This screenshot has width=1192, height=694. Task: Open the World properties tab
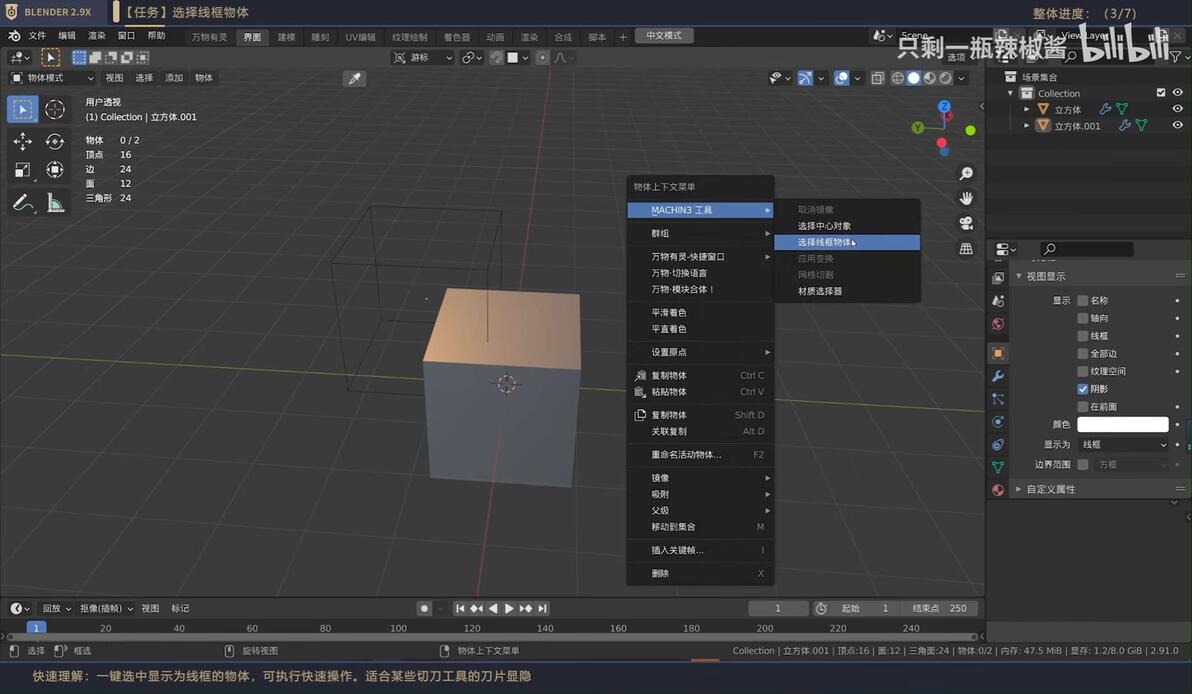tap(998, 325)
